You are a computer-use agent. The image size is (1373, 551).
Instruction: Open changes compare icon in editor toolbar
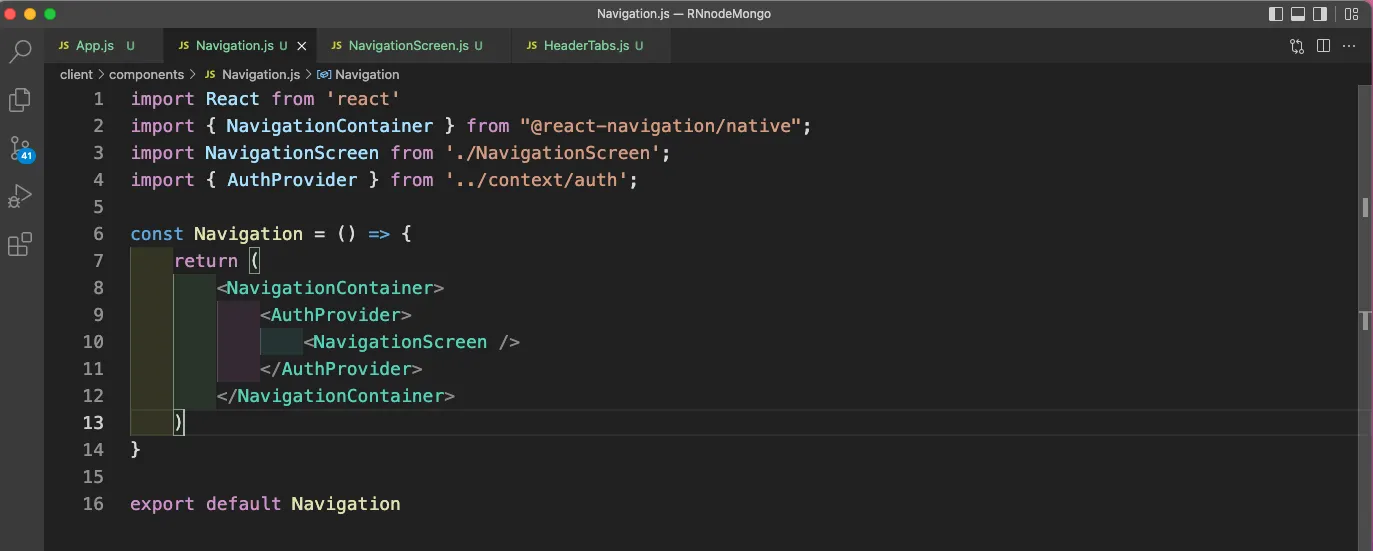point(1297,46)
